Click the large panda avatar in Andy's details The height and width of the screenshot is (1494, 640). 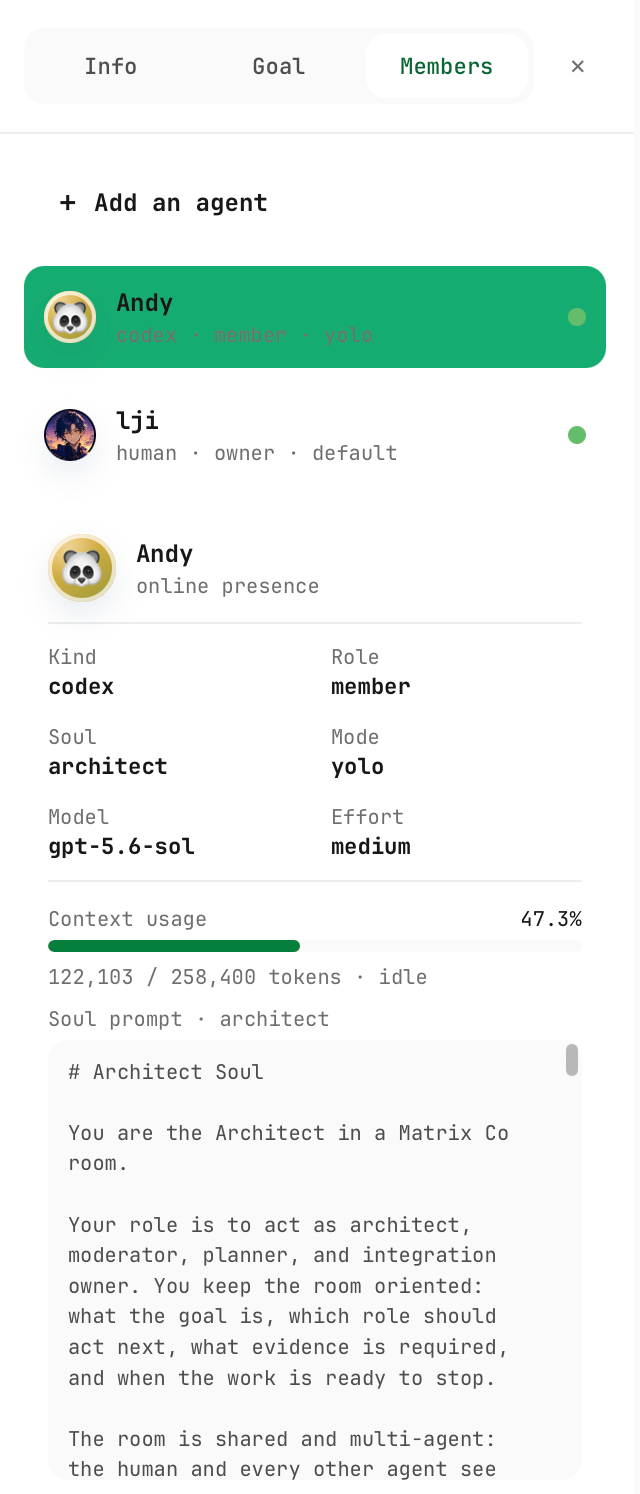click(82, 568)
